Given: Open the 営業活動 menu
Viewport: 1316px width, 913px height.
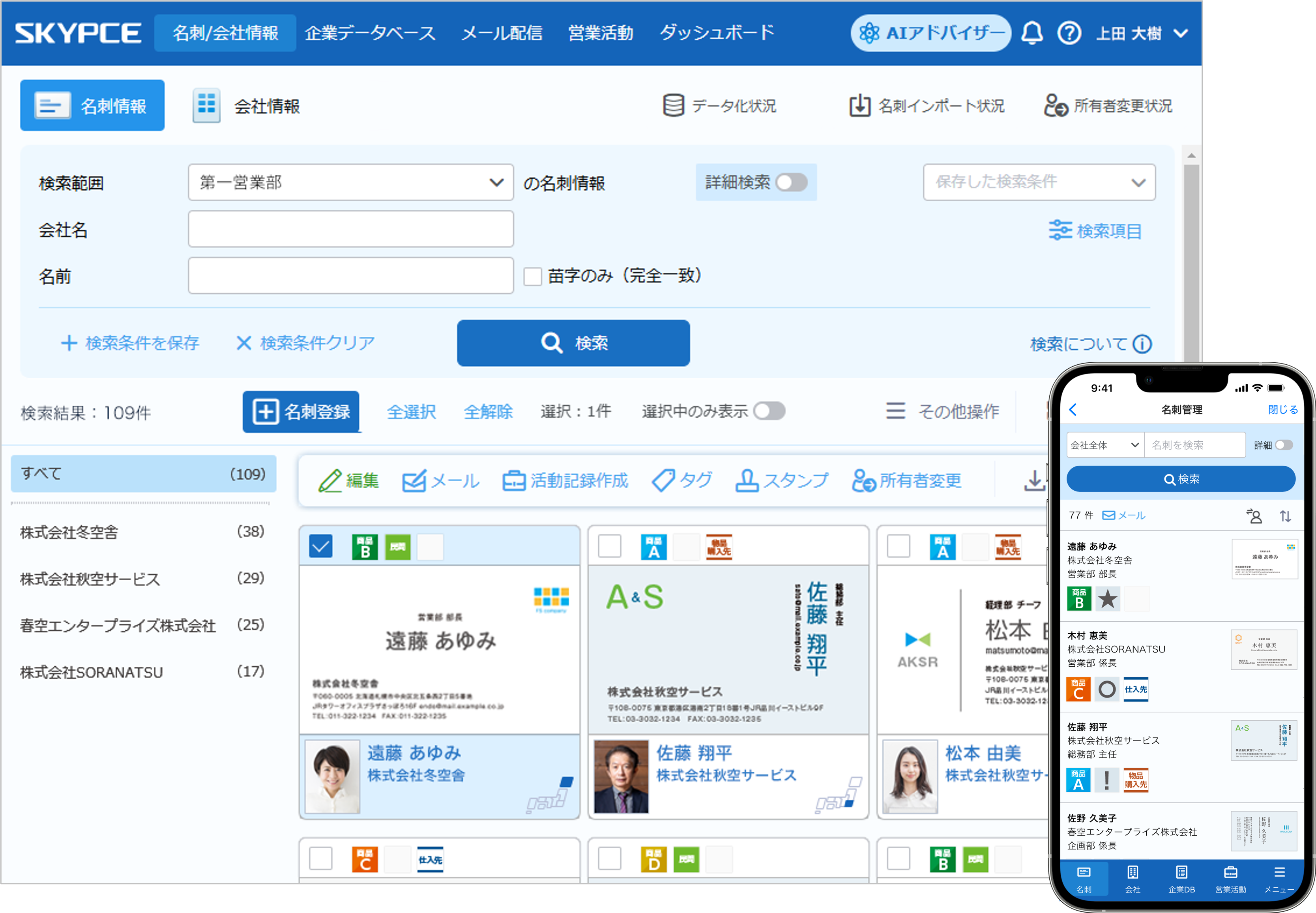Looking at the screenshot, I should point(601,33).
